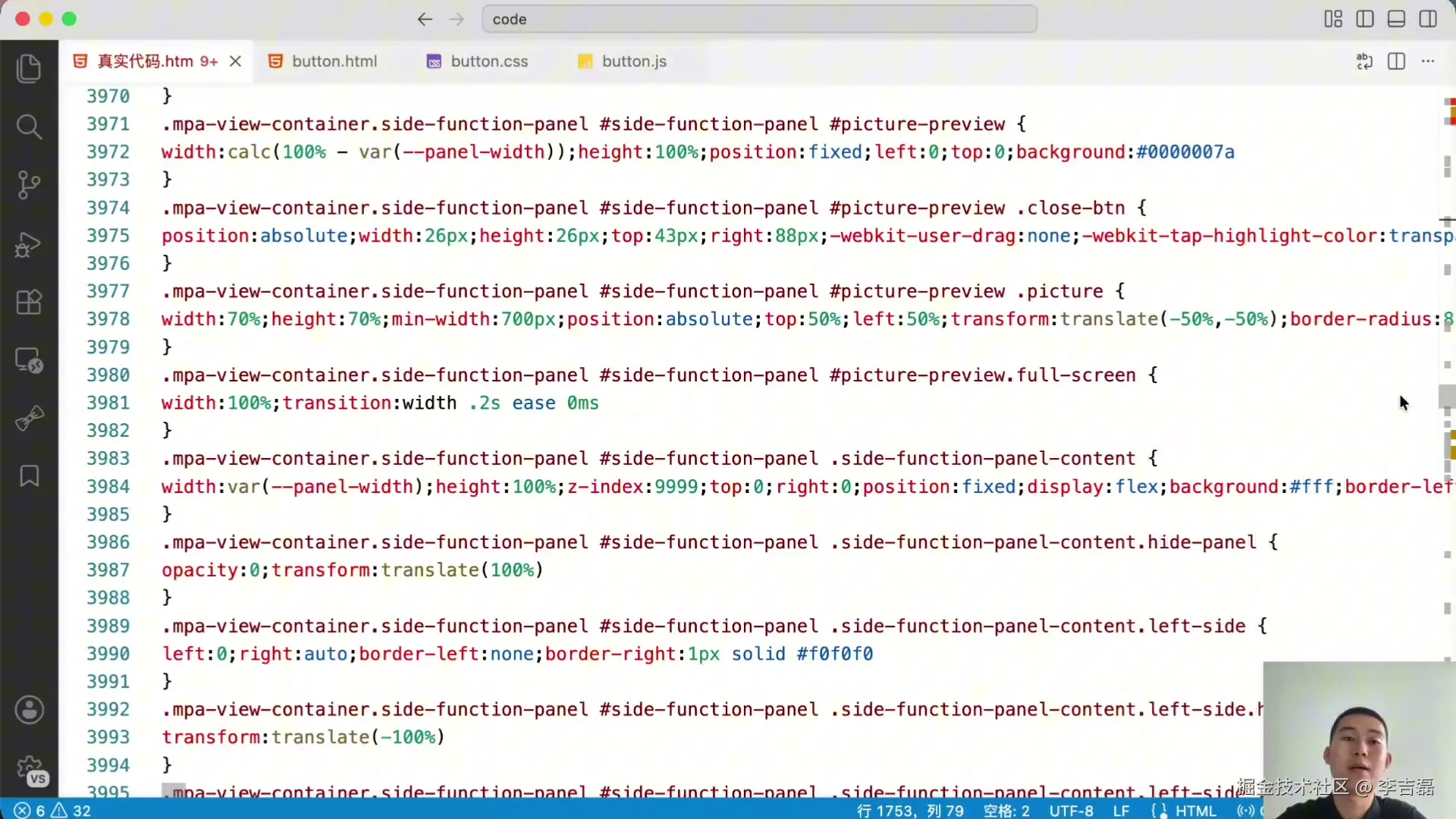This screenshot has width=1456, height=819.
Task: Click line number 3990 in gutter
Action: point(108,654)
